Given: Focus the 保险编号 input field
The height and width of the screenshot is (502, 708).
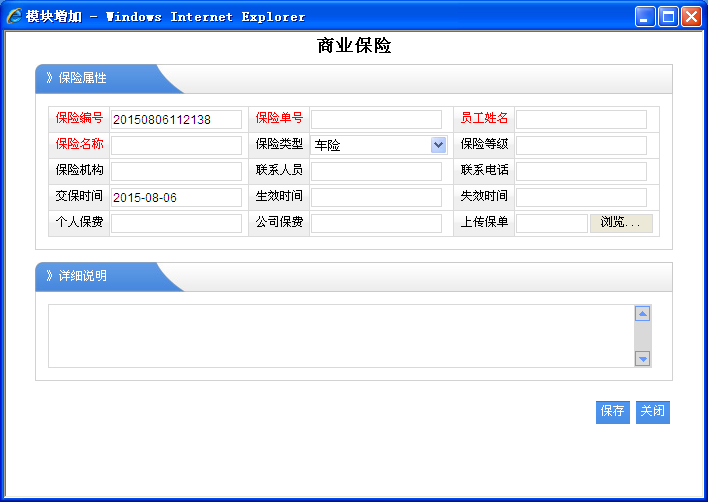Looking at the screenshot, I should pyautogui.click(x=176, y=120).
